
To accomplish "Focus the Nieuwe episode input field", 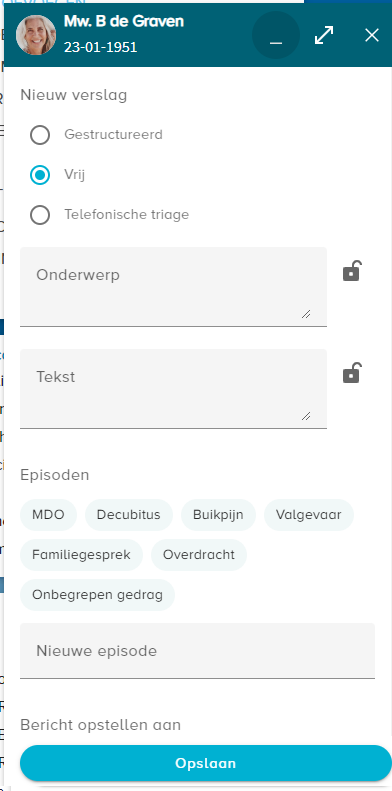I will [197, 651].
